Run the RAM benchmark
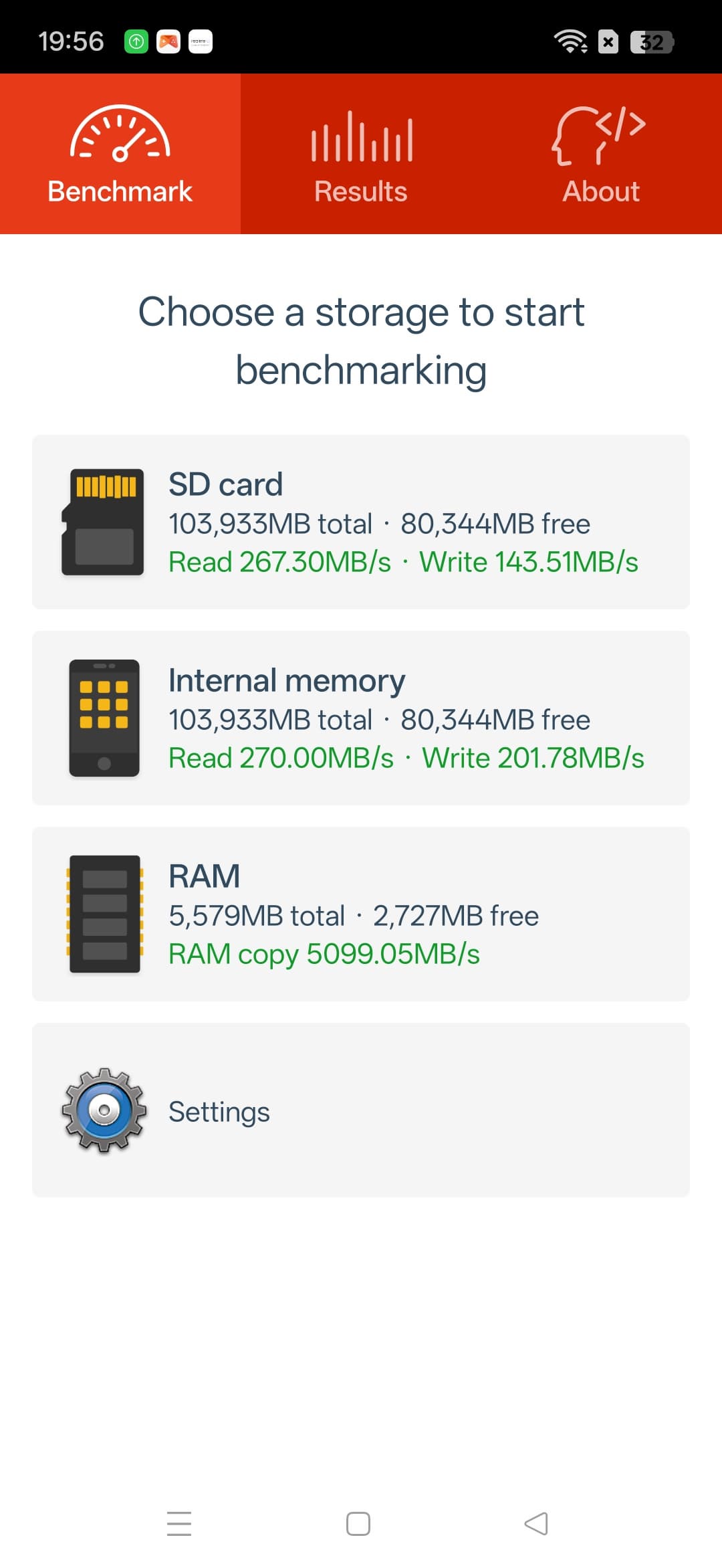The height and width of the screenshot is (1568, 722). 401,914
